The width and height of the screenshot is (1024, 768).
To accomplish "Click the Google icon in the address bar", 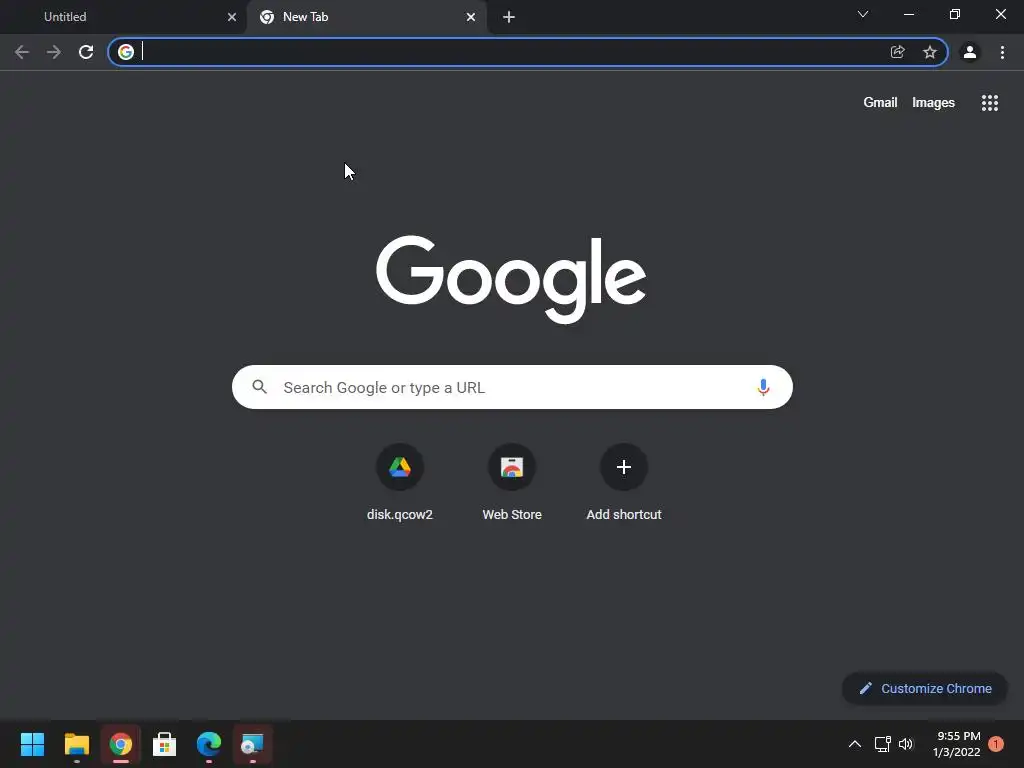I will (126, 52).
